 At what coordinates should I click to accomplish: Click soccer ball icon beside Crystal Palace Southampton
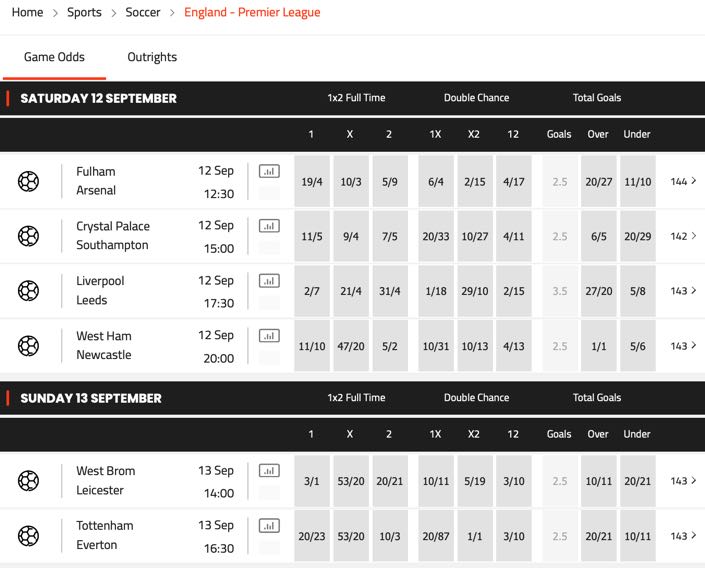coord(28,236)
